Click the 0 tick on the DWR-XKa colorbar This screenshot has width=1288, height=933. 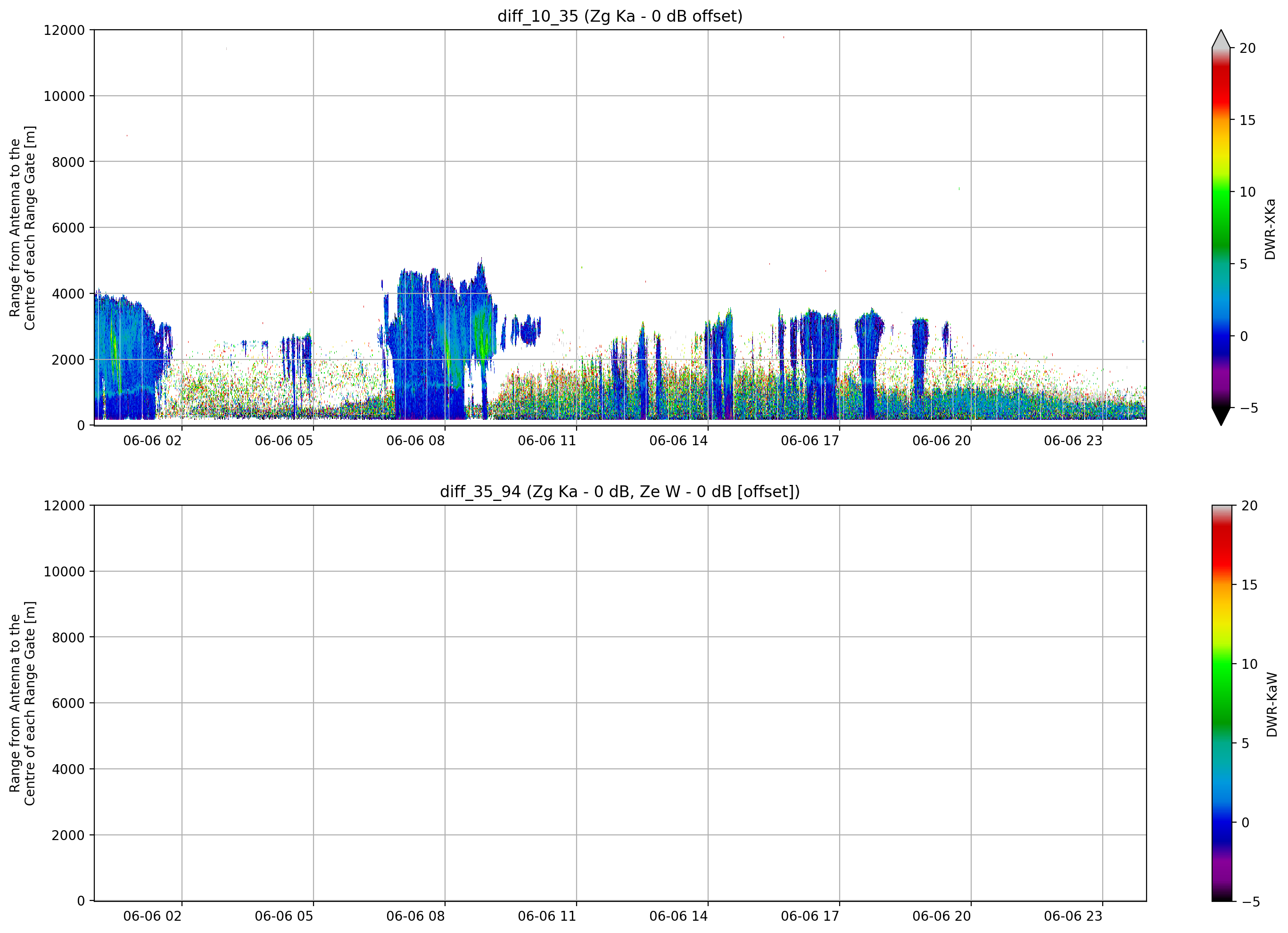1244,336
